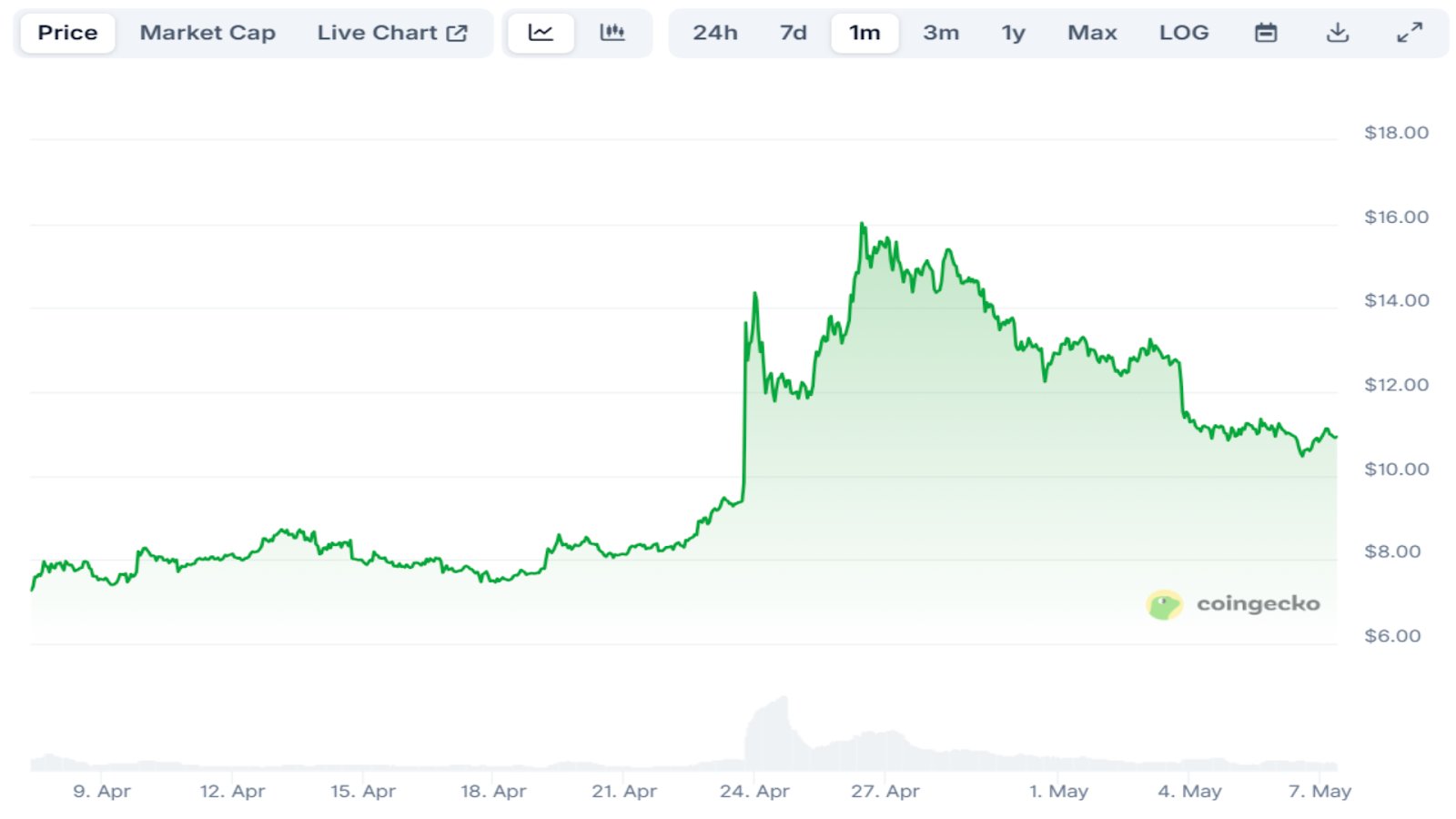Switch to the Market Cap tab
Viewport: 1456px width, 819px height.
click(x=207, y=32)
